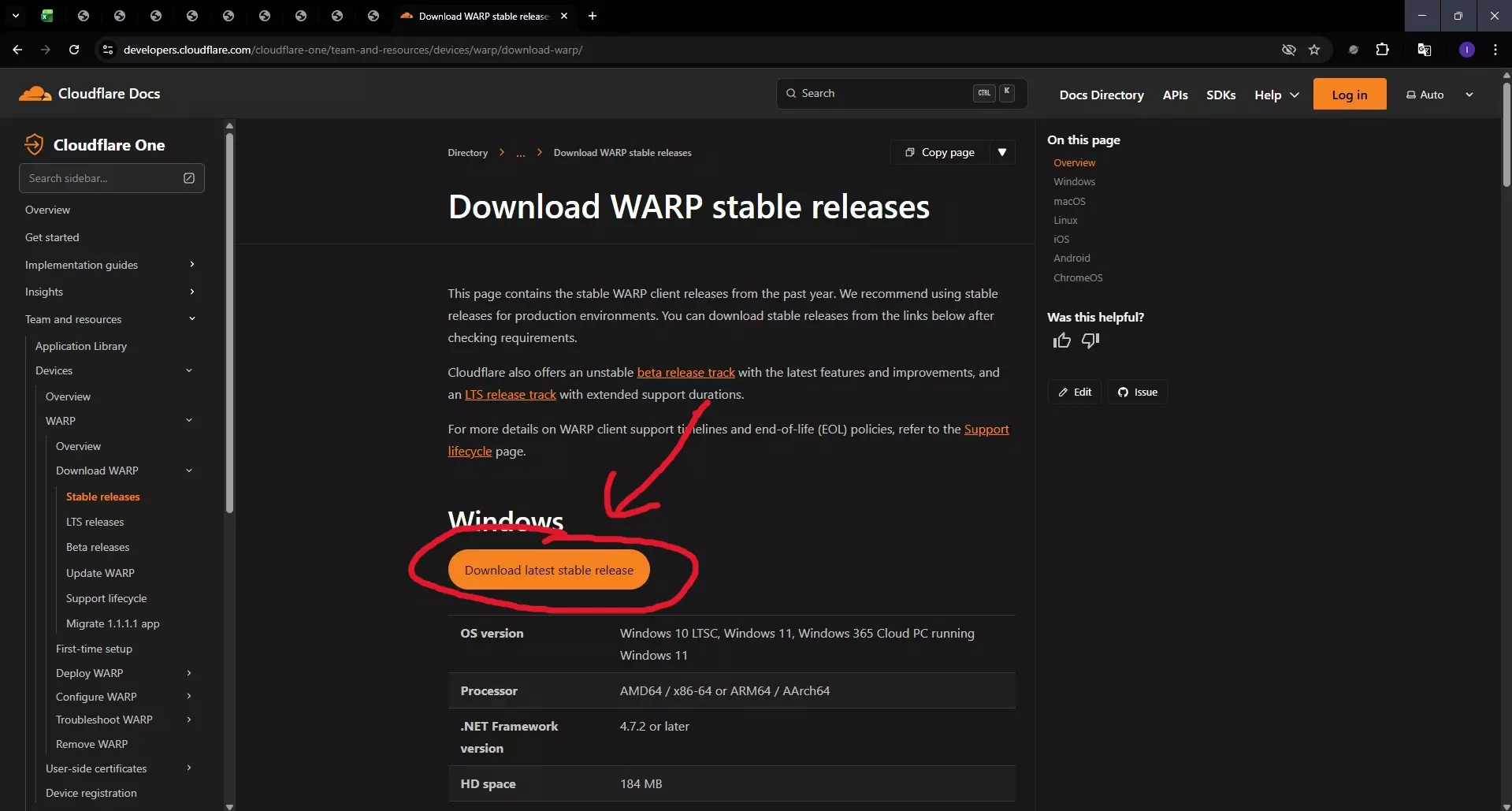Click the edit icon in sidebar search
The image size is (1512, 811).
coord(189,178)
